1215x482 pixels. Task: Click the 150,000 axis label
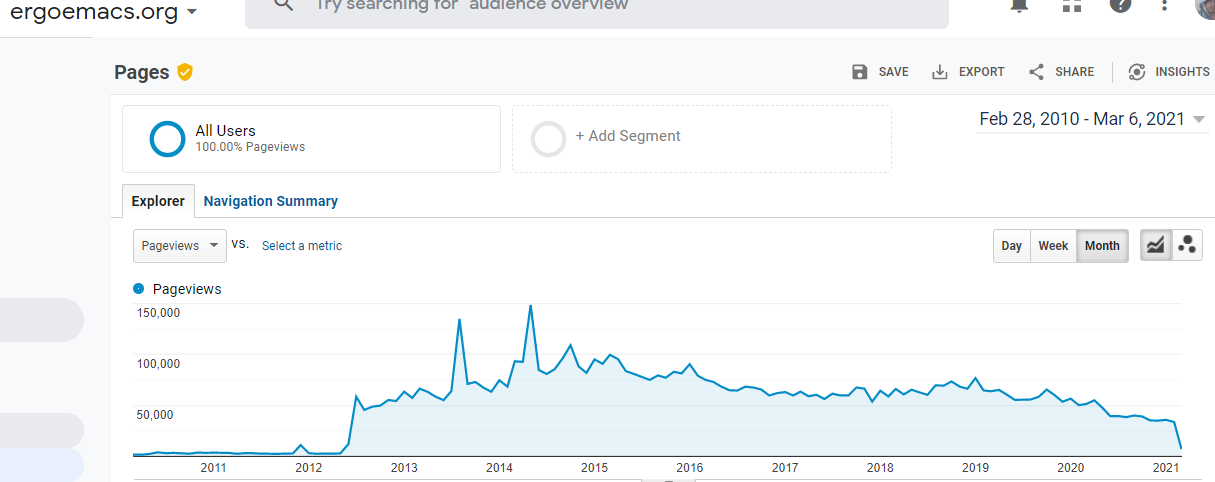pyautogui.click(x=158, y=313)
